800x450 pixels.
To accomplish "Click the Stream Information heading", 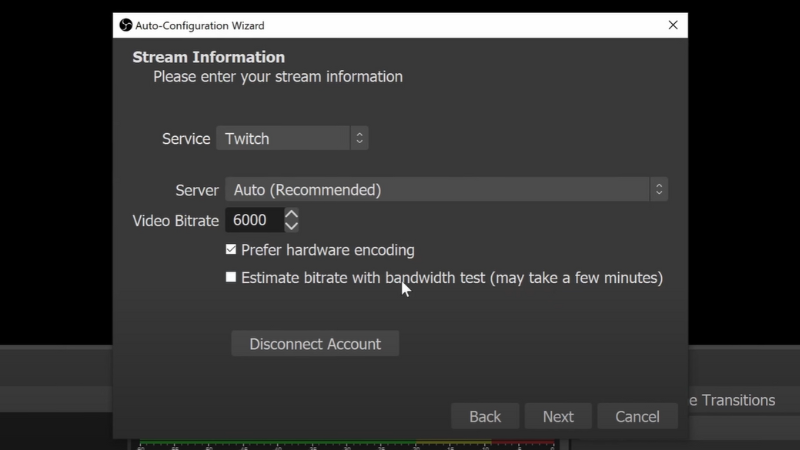I will [x=209, y=57].
